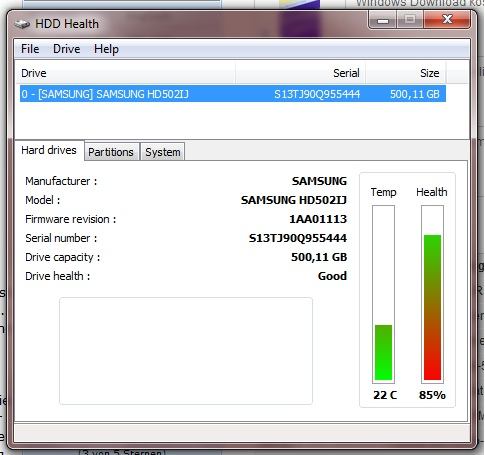The height and width of the screenshot is (455, 485).
Task: Click the 22 C temperature value
Action: click(x=385, y=395)
